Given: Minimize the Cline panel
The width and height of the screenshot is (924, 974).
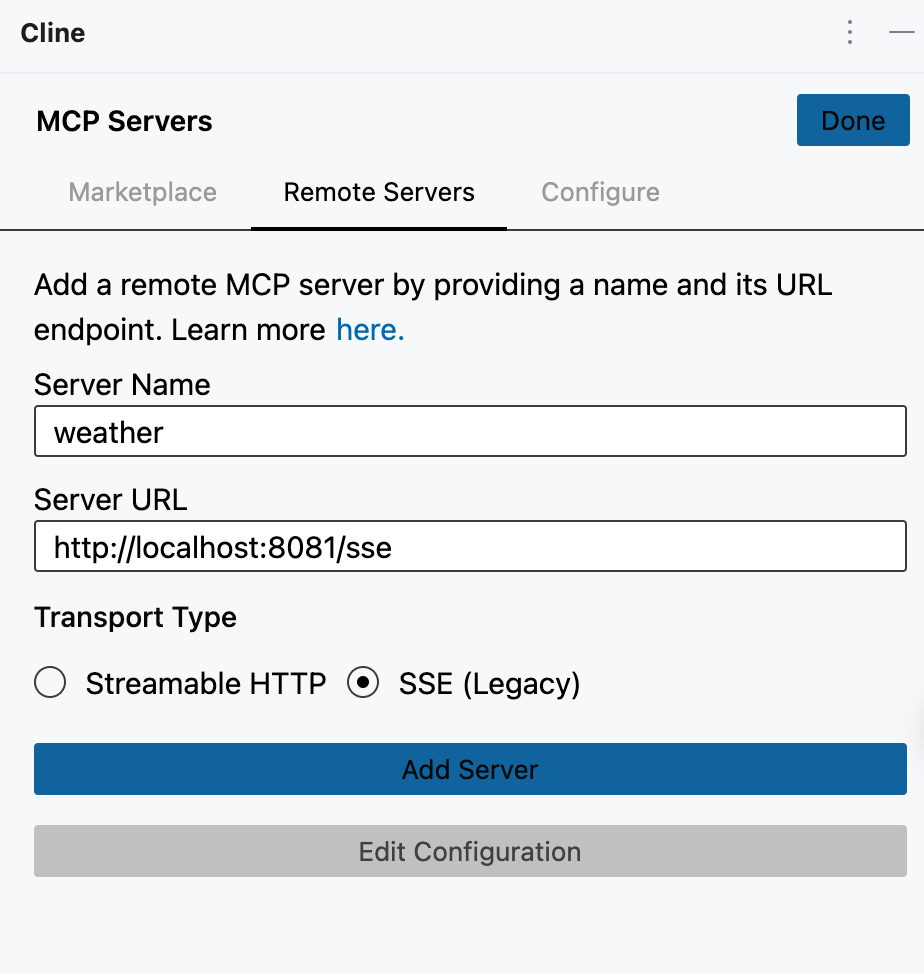Looking at the screenshot, I should point(901,32).
